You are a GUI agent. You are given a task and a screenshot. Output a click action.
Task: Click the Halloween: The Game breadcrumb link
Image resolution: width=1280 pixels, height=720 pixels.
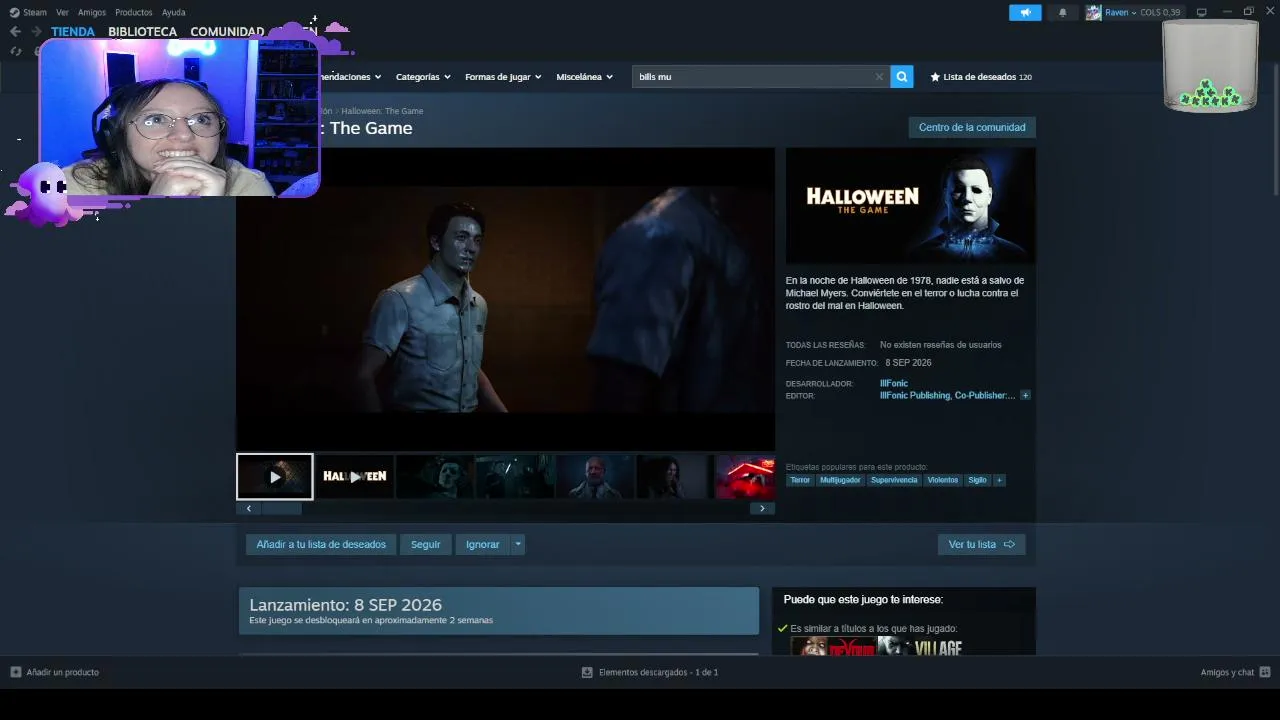[382, 111]
